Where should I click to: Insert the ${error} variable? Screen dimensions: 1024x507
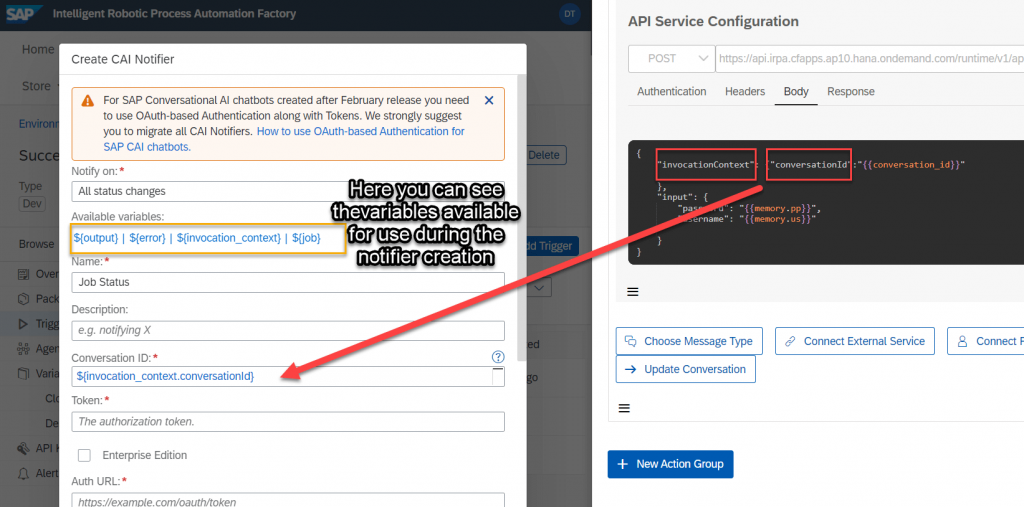pos(148,238)
